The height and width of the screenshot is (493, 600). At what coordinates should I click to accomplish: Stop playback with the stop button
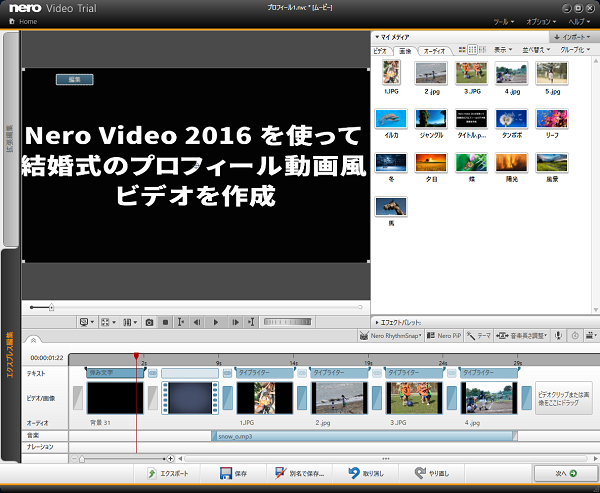(165, 322)
